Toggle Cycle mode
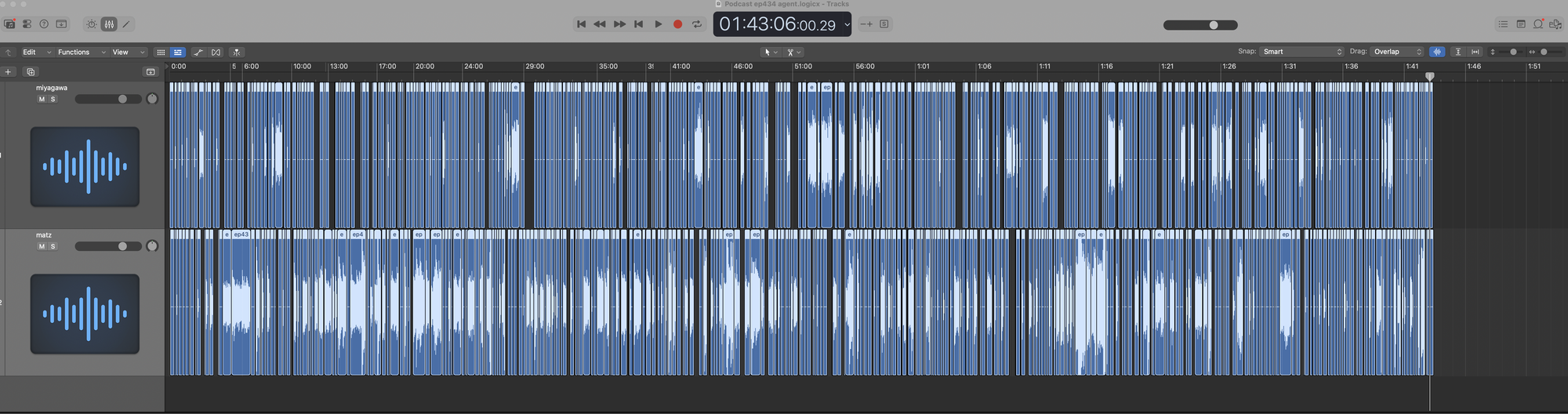This screenshot has width=1568, height=414. [697, 24]
